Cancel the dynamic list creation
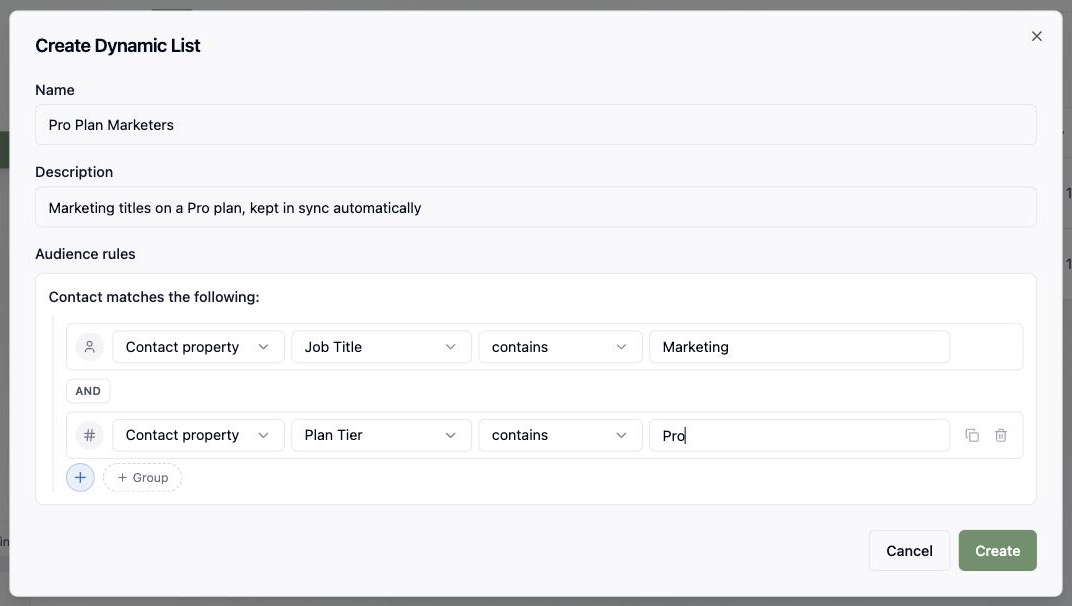 tap(909, 551)
